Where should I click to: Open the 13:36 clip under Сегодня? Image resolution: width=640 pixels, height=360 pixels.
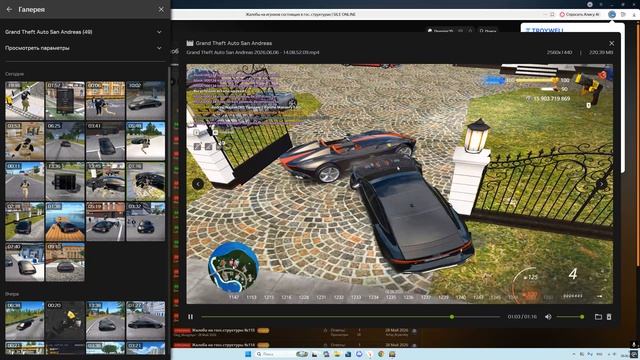coord(65,181)
